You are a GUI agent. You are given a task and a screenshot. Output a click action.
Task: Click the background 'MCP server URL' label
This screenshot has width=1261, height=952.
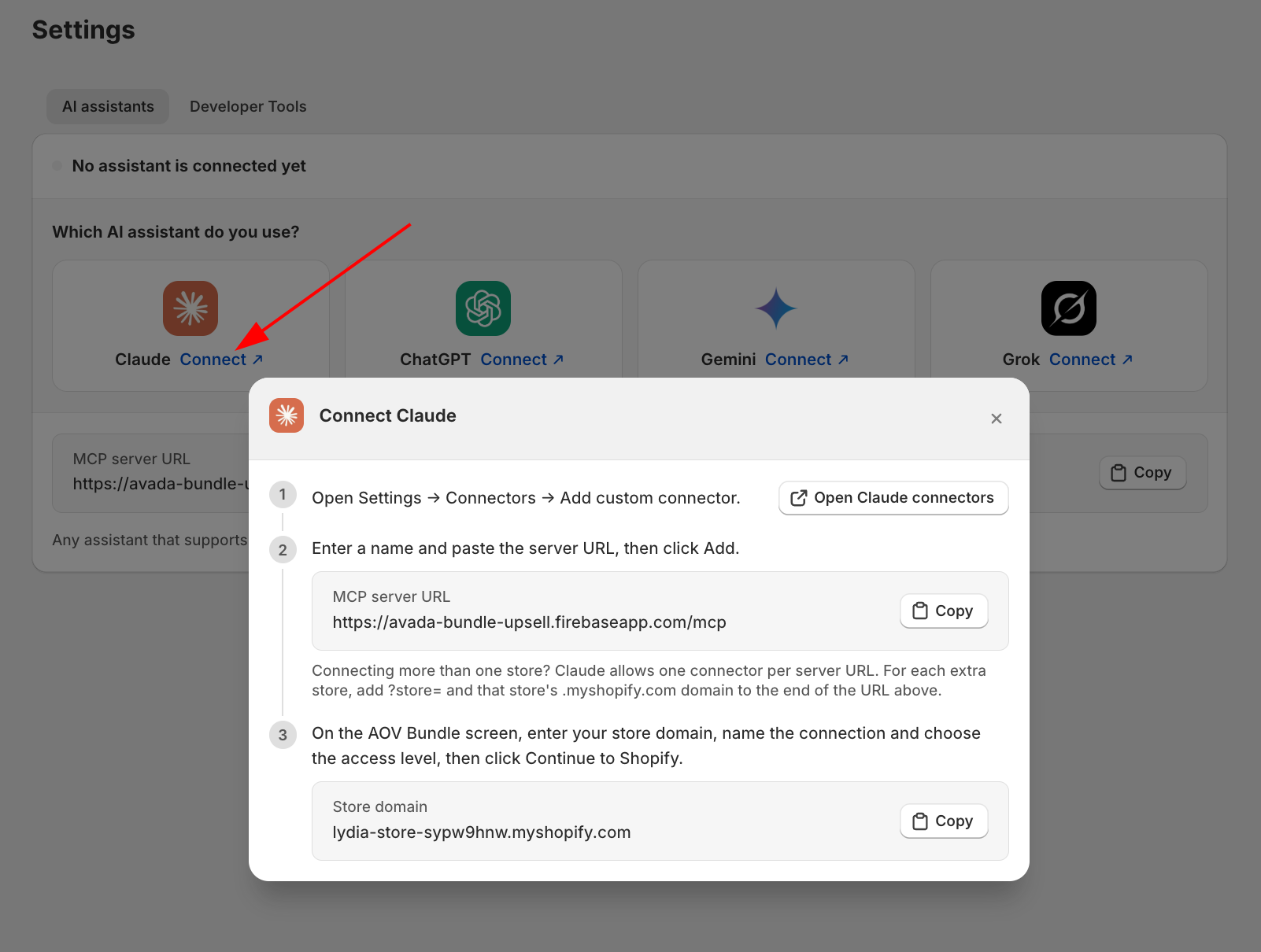[131, 459]
